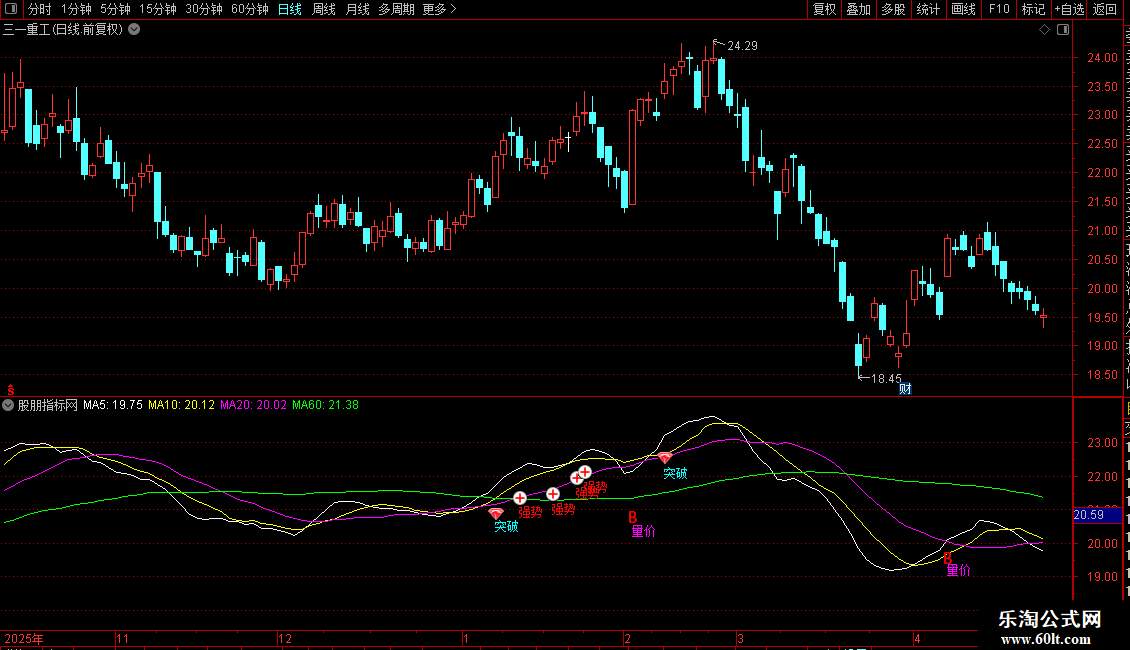Screen dimensions: 1130x650
Task: Open dropdown next to 三一重工 title
Action: (134, 30)
